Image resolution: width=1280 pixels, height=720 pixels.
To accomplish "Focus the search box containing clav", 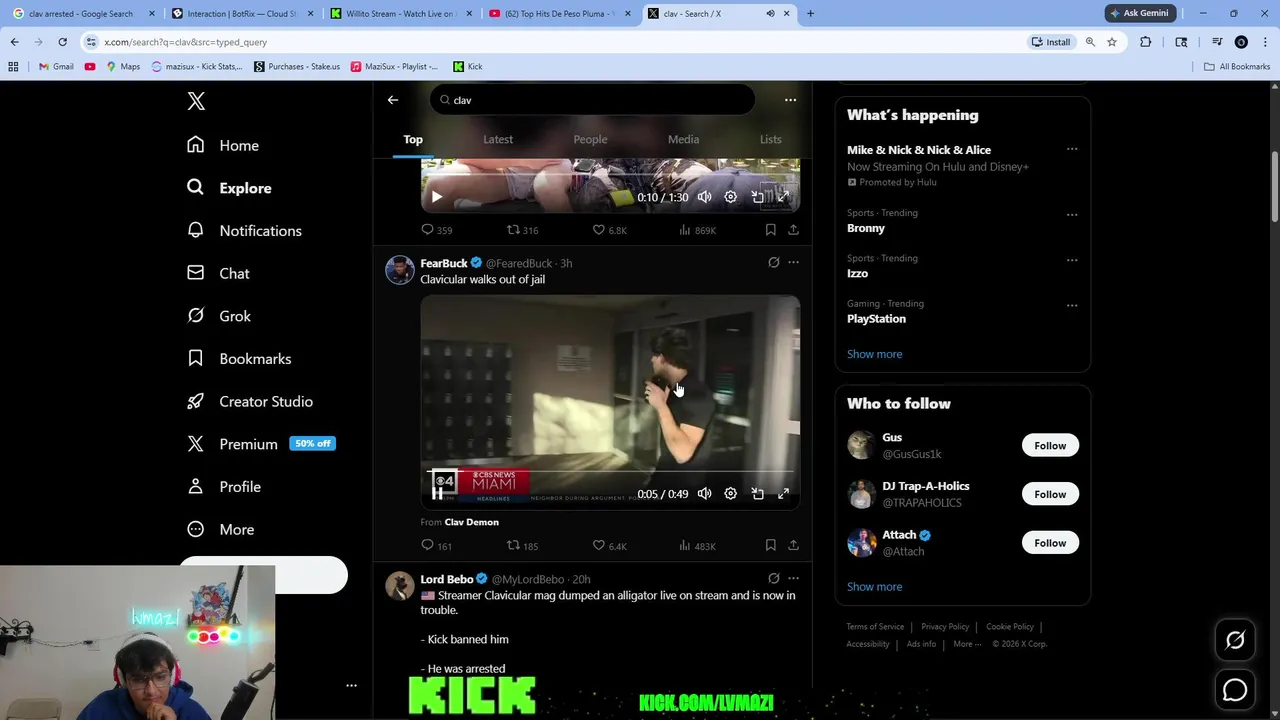I will [x=593, y=100].
